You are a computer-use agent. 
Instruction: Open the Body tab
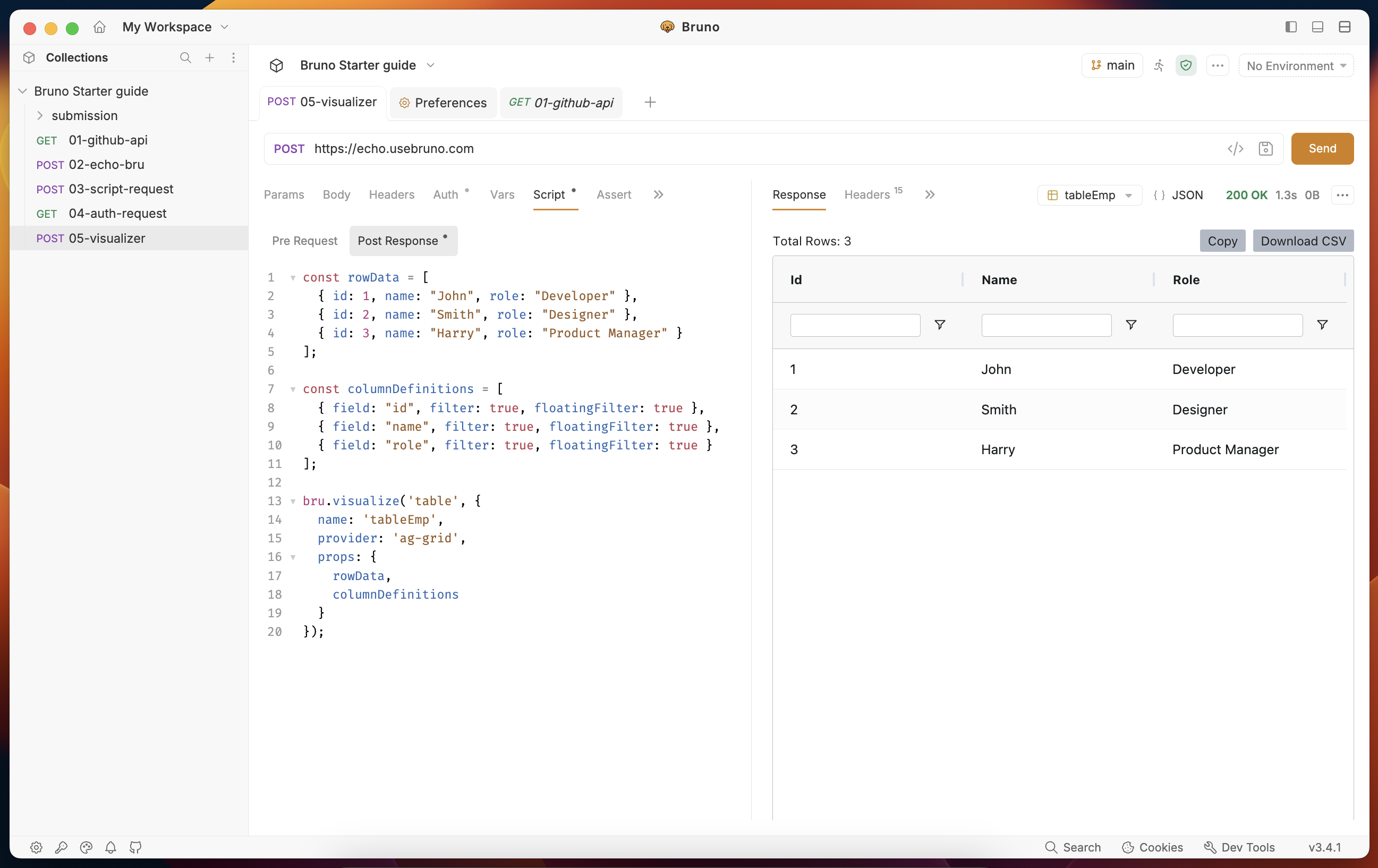[336, 195]
